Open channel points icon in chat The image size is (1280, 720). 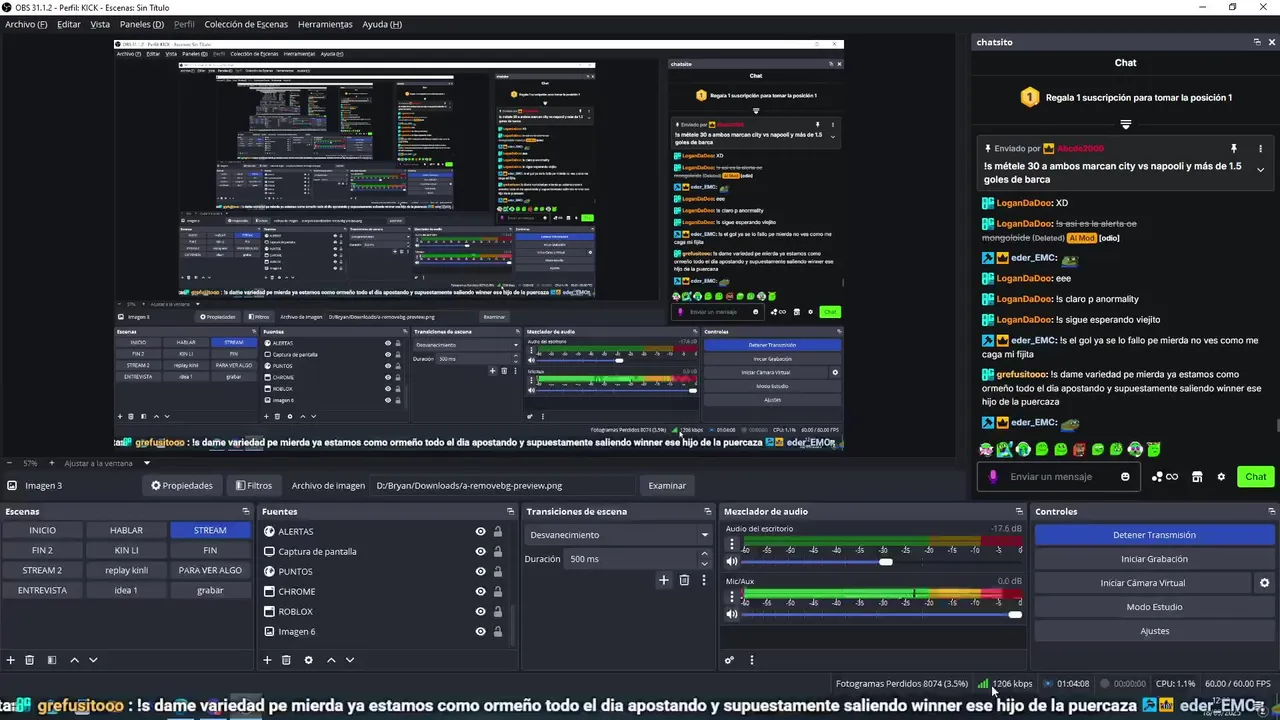[1164, 477]
